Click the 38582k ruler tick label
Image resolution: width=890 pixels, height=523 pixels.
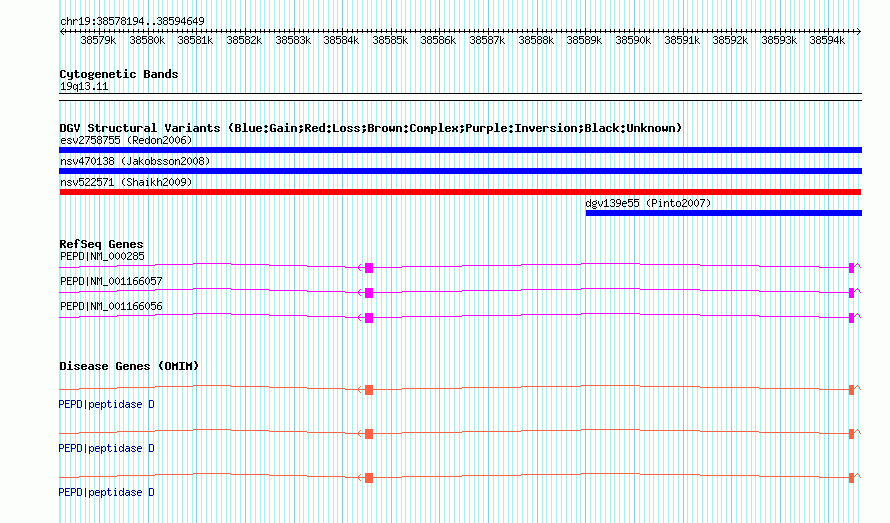[244, 40]
